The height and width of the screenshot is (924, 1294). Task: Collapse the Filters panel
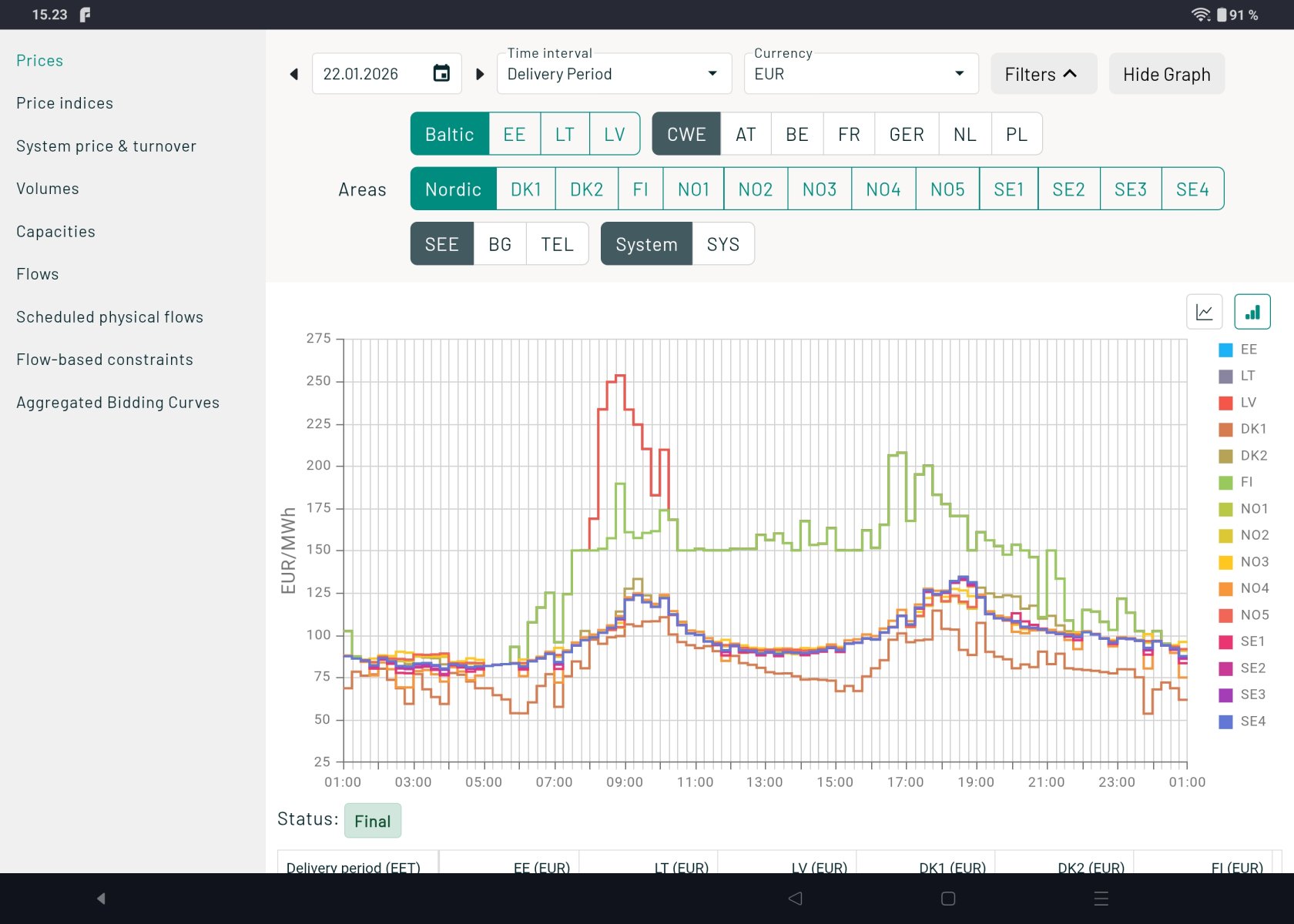[1042, 74]
